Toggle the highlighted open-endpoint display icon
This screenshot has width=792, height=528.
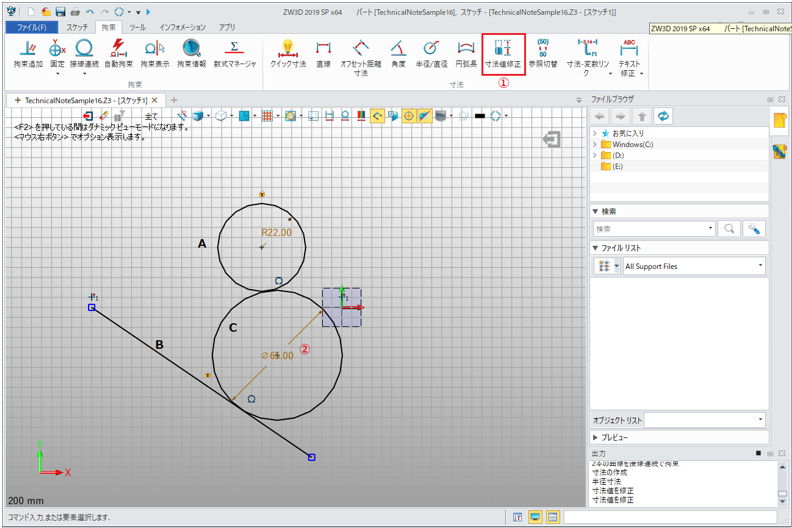[x=377, y=116]
